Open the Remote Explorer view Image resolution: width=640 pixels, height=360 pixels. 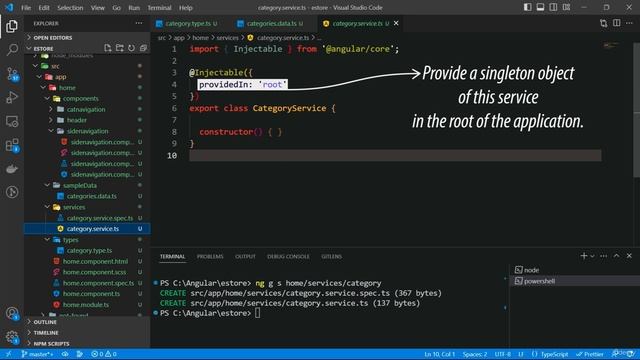12,121
